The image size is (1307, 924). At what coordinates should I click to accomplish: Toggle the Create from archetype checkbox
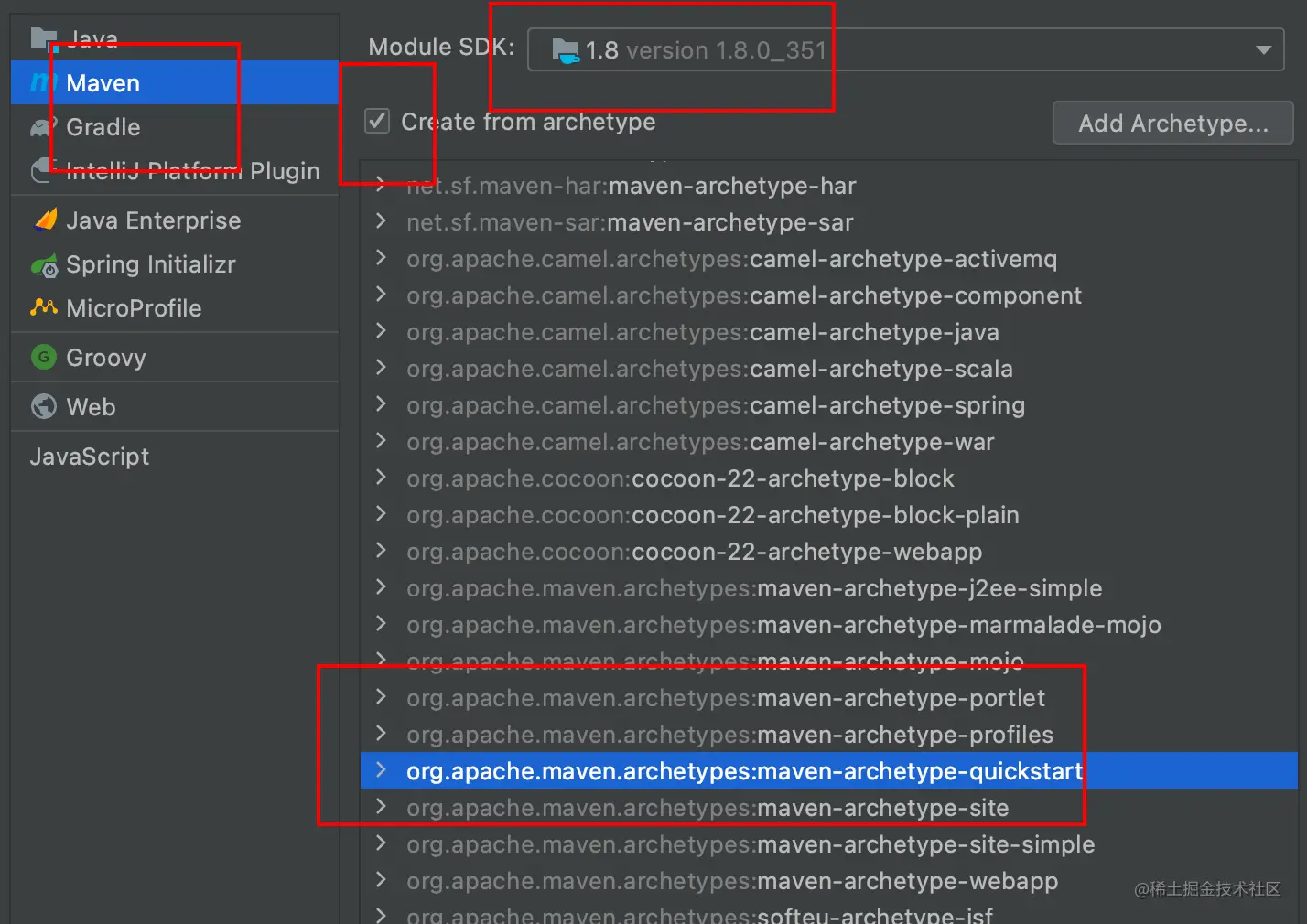coord(377,121)
